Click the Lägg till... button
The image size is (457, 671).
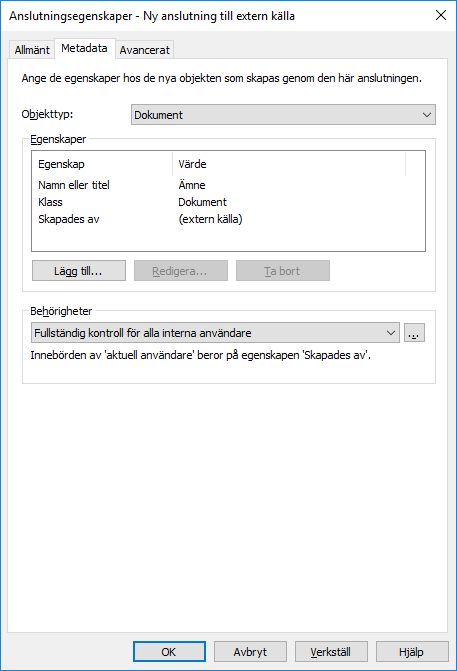pyautogui.click(x=79, y=270)
